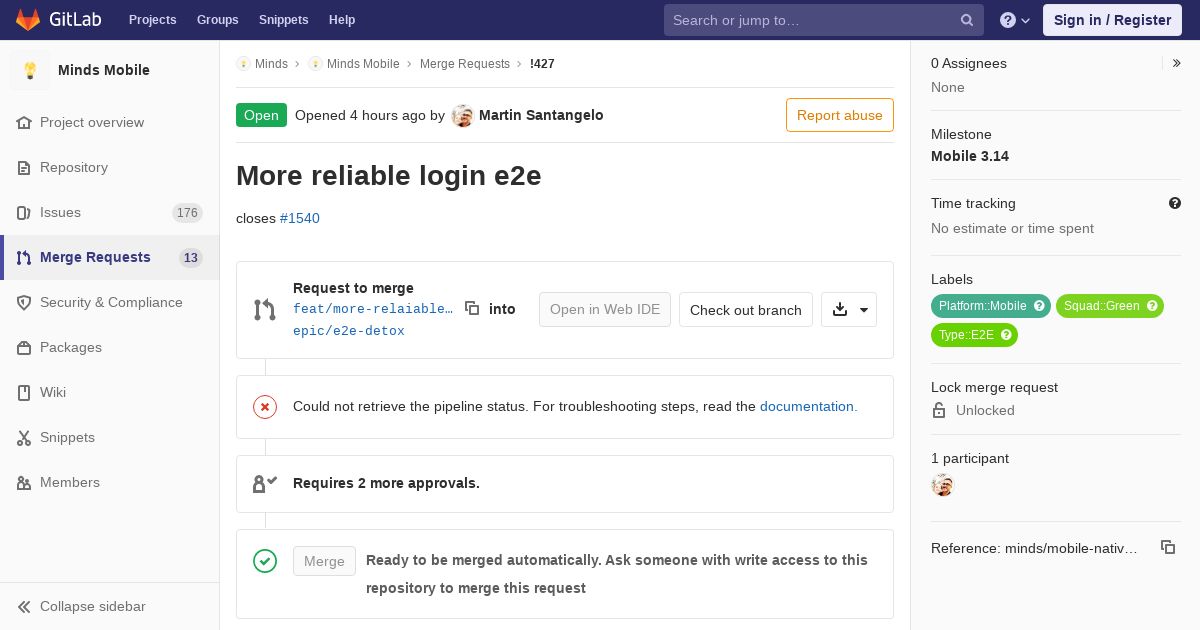
Task: Click the Collapse sidebar chevrons icon
Action: 24,606
